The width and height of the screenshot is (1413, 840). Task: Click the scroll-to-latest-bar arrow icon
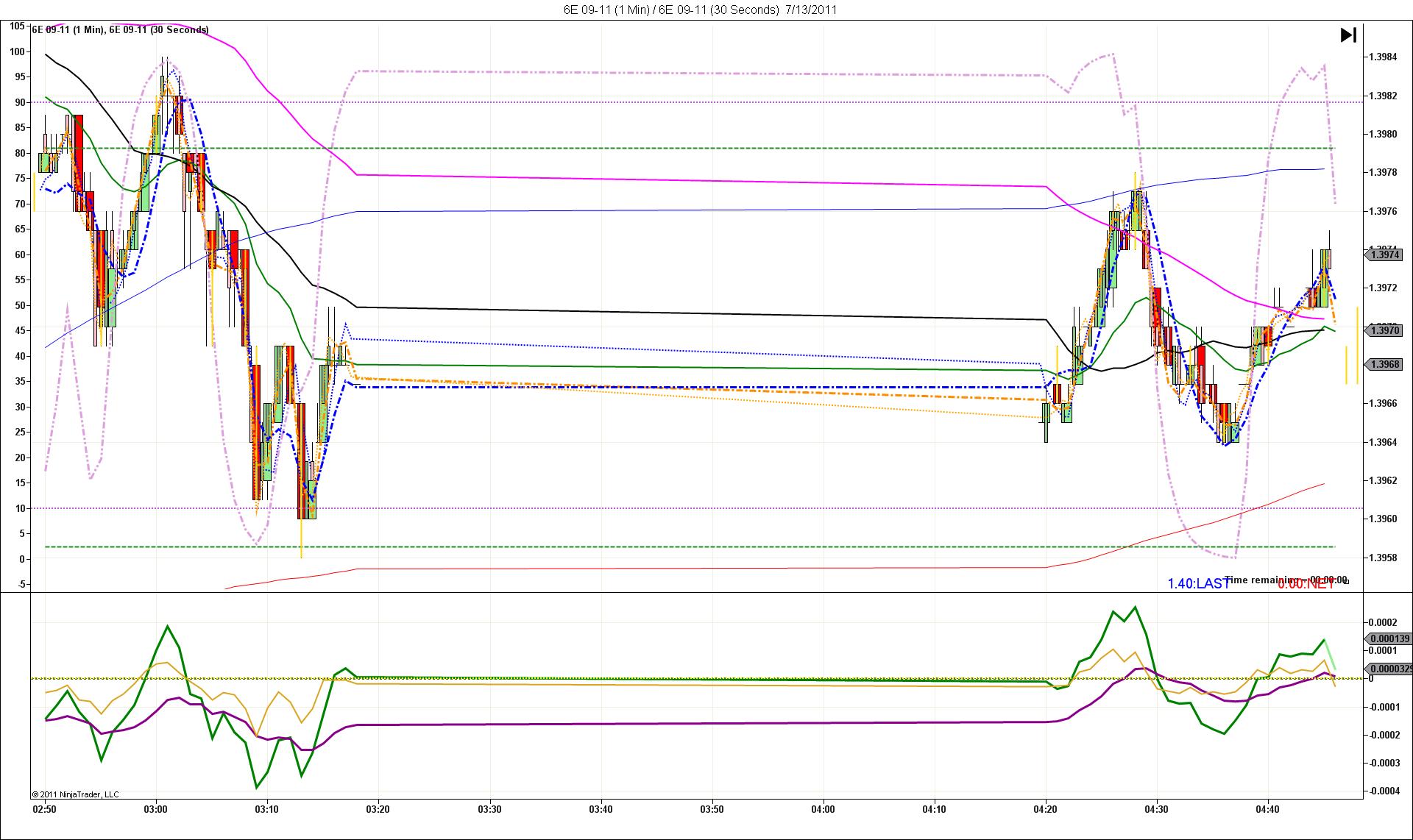click(1348, 35)
